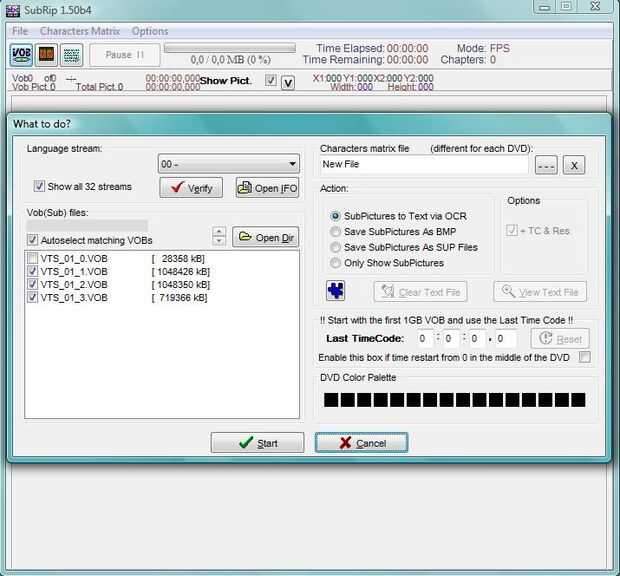Select the VTS_01_3.VOB file name
Screen dimensions: 620x576
tap(74, 298)
